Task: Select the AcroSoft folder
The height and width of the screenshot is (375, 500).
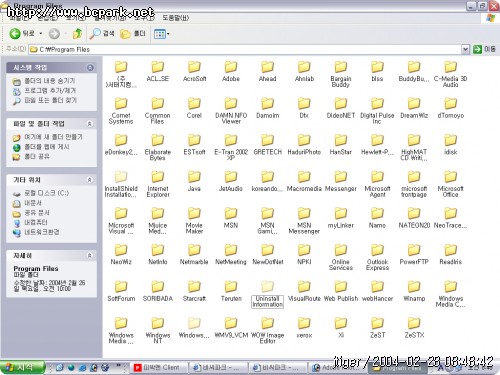Action: coord(194,71)
